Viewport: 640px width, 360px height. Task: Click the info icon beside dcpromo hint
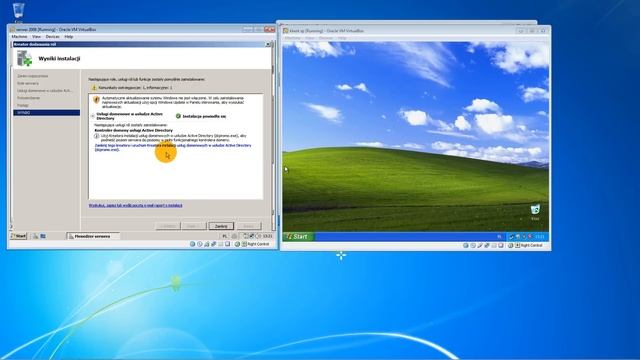97,136
